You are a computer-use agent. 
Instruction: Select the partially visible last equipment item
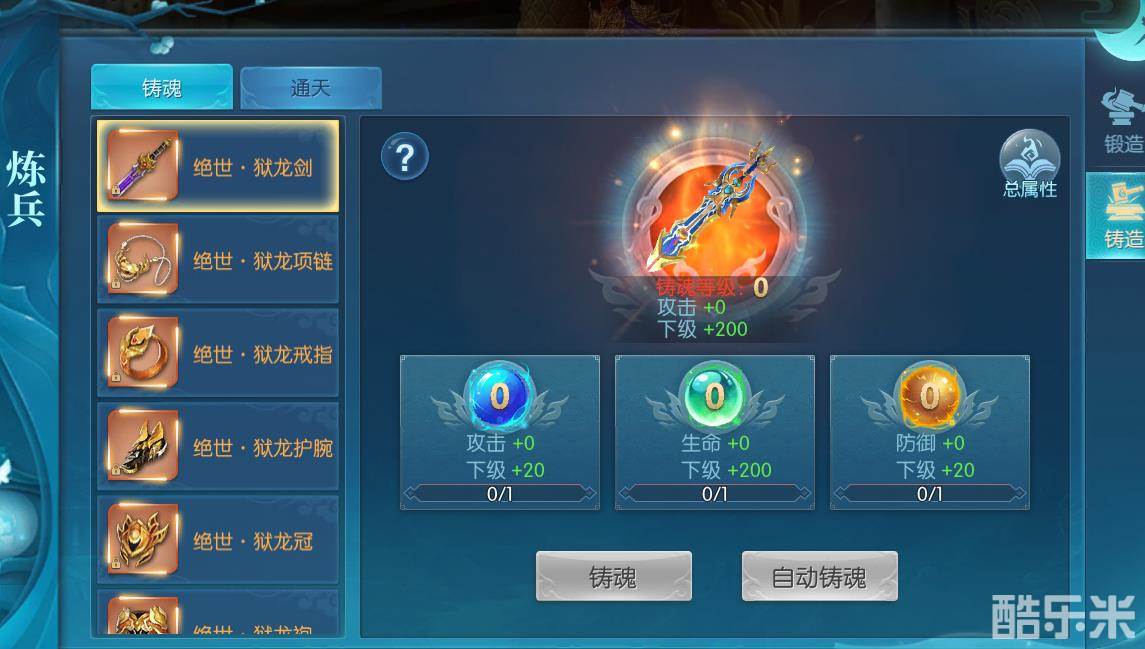coord(218,612)
